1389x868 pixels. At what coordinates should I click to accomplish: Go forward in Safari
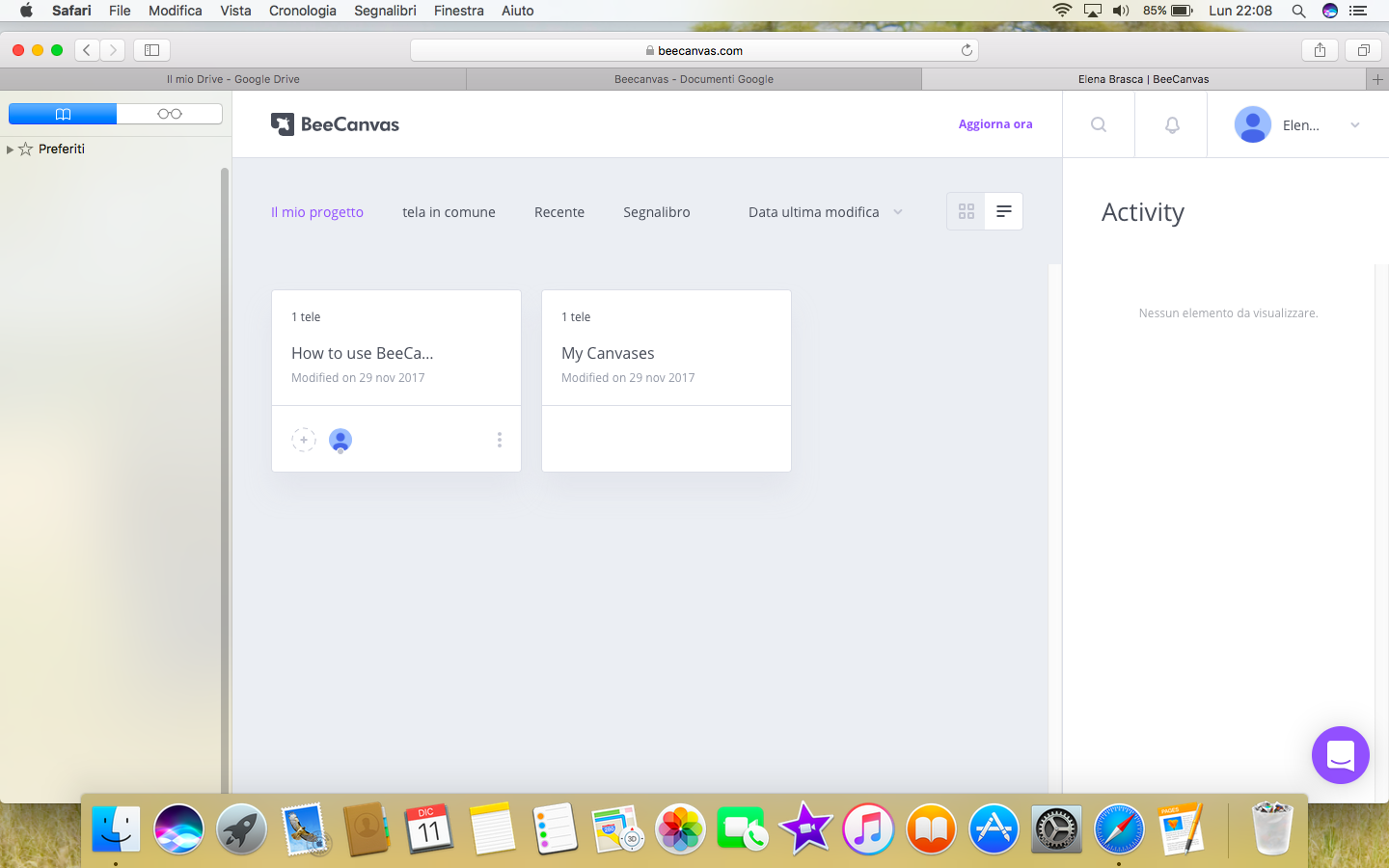point(113,50)
